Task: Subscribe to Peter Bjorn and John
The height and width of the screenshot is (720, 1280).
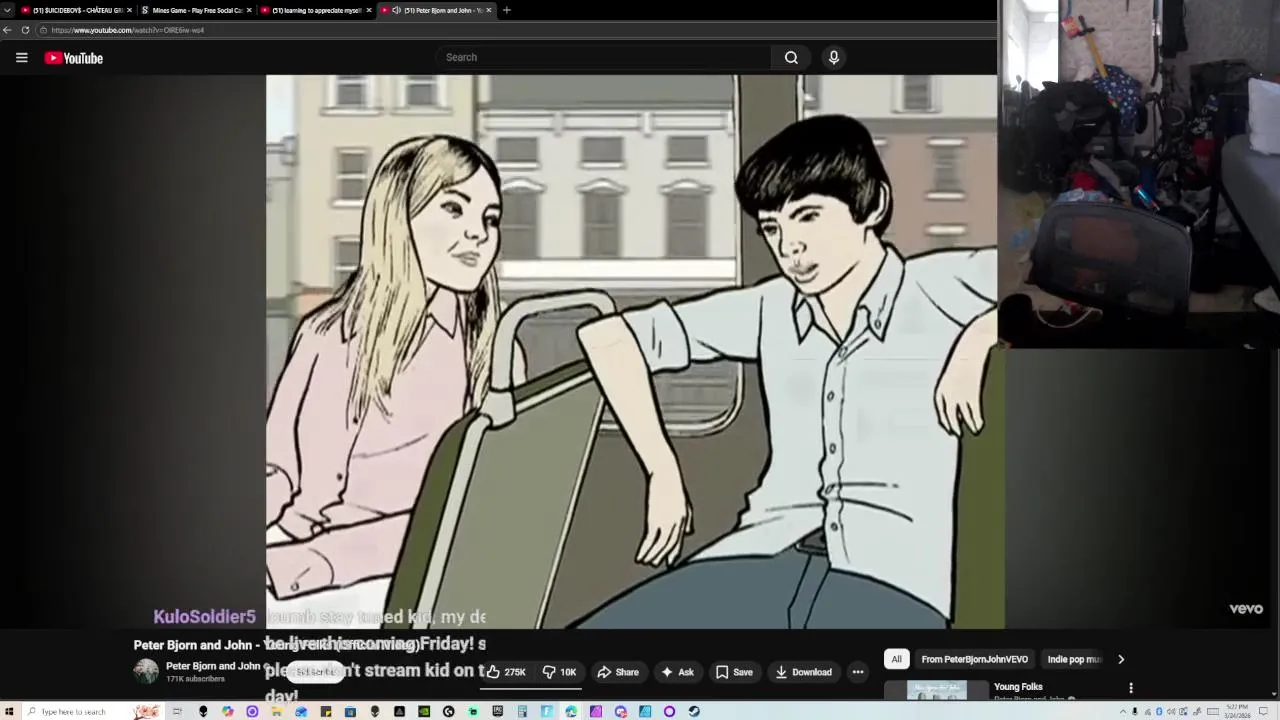Action: coord(316,672)
